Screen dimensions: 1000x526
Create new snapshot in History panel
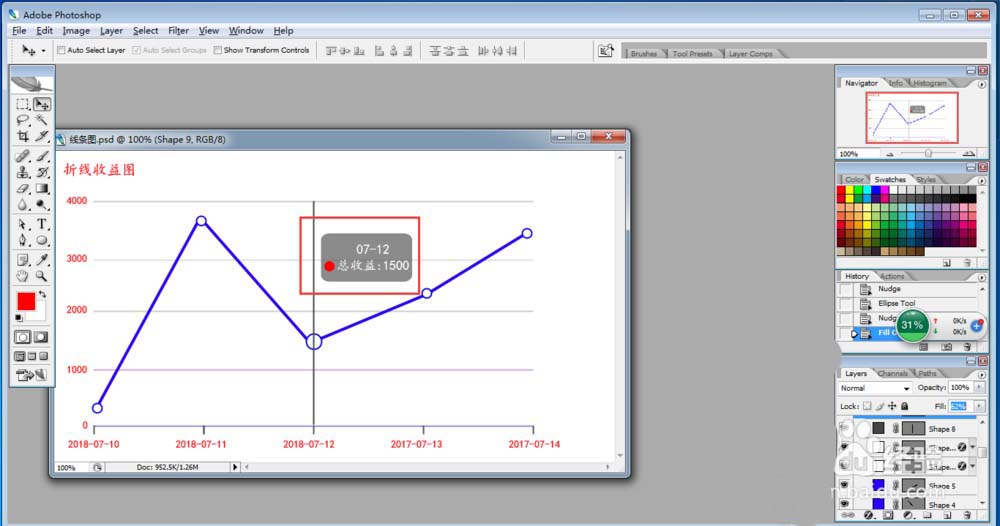pyautogui.click(x=946, y=347)
